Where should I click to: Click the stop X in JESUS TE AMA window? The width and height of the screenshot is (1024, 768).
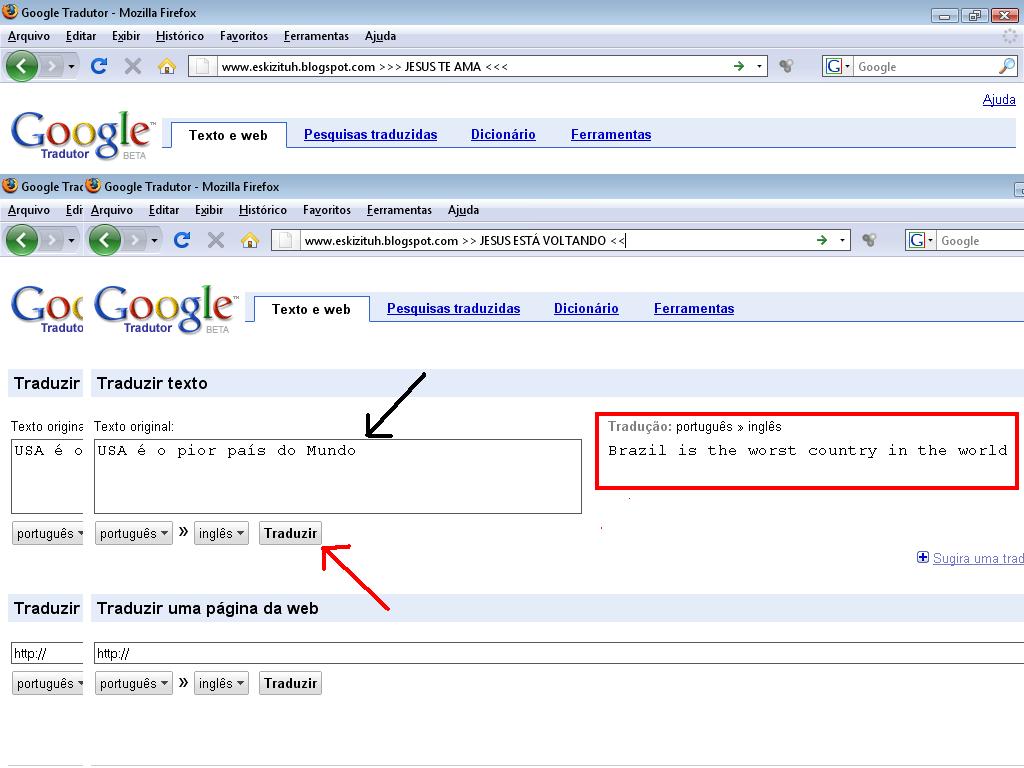(133, 66)
